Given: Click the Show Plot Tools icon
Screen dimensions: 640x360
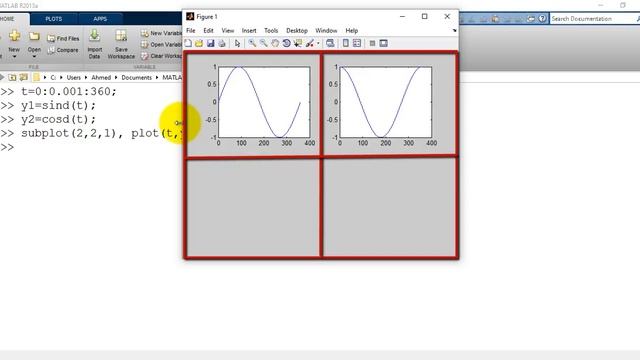Looking at the screenshot, I should pos(383,43).
